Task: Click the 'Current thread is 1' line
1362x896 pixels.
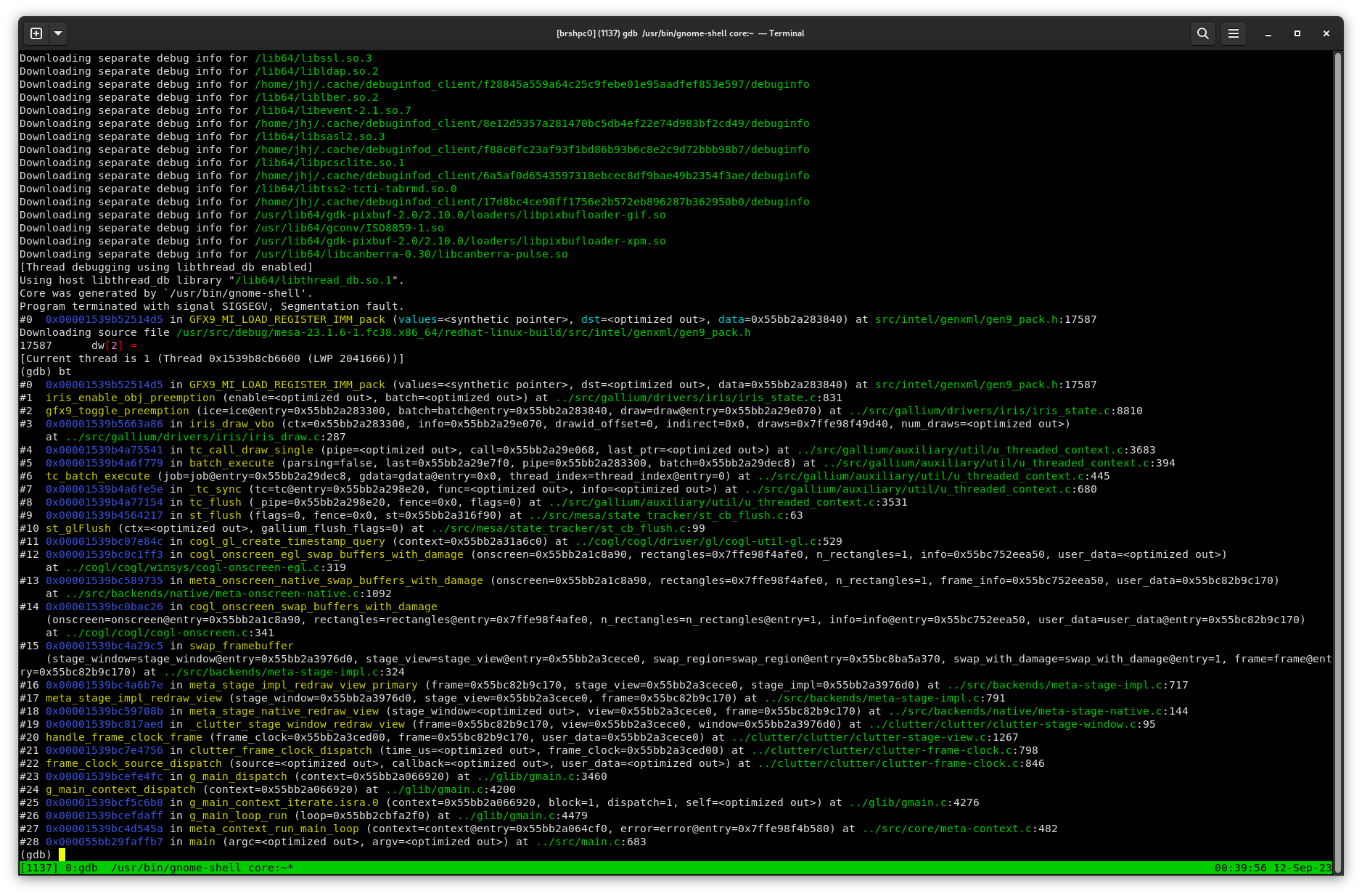Action: pos(212,358)
